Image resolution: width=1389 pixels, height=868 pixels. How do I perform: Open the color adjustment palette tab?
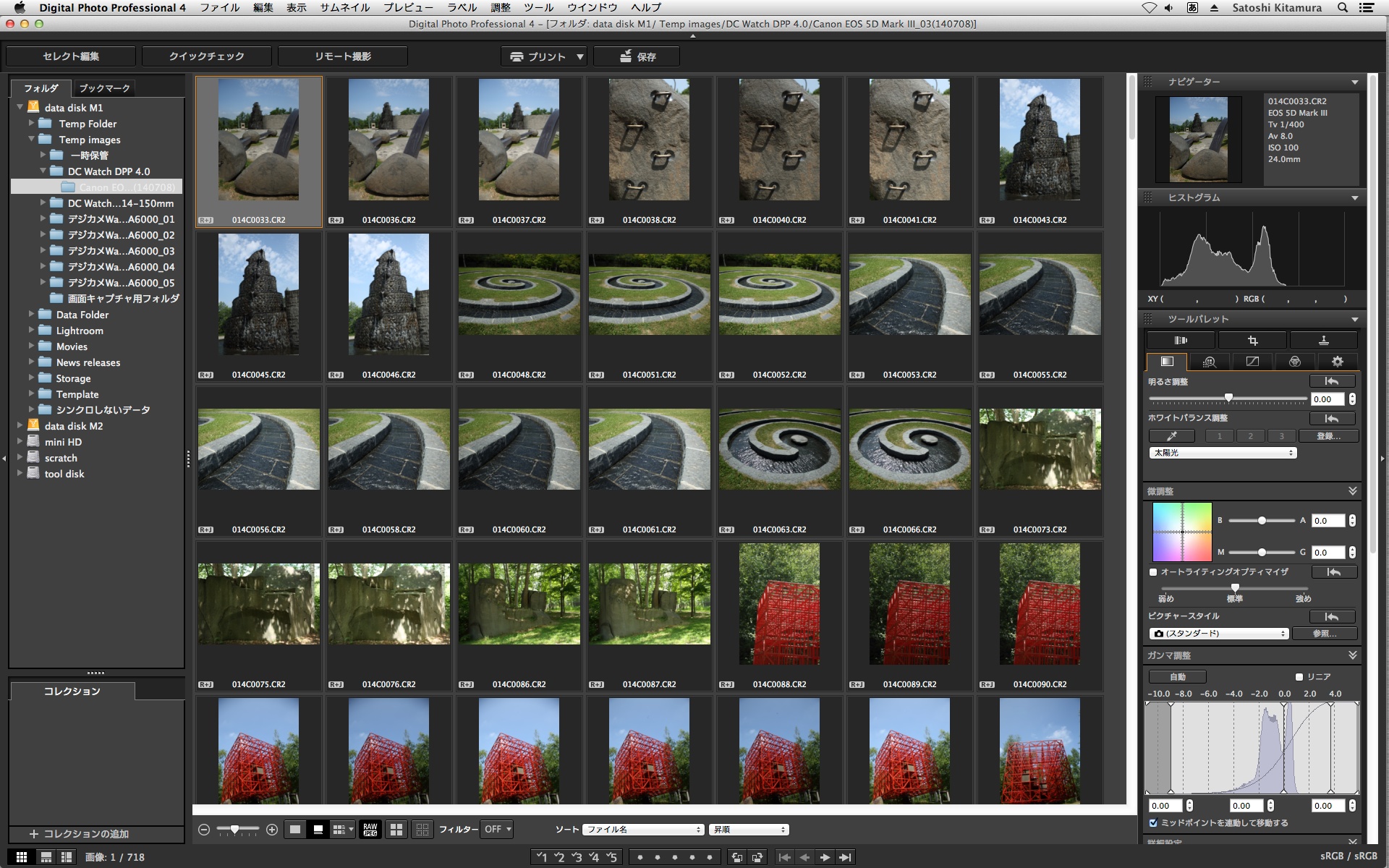(1294, 362)
